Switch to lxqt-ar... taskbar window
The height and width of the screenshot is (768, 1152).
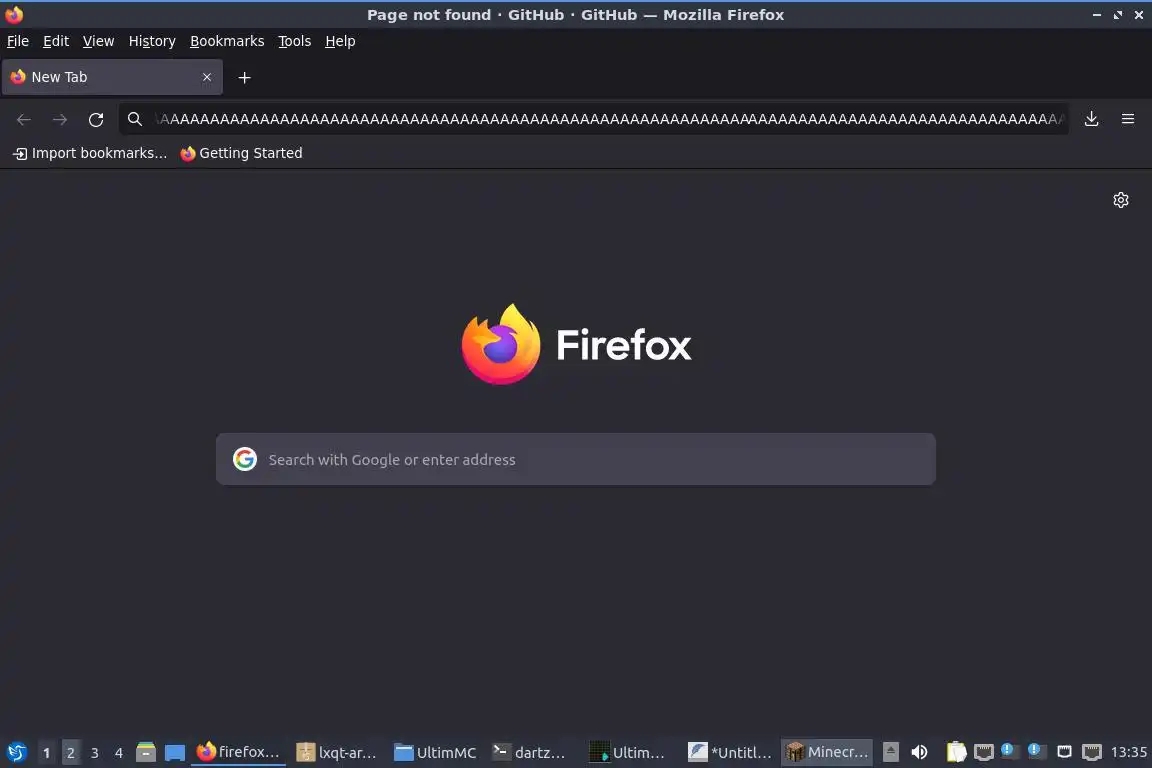click(x=336, y=753)
